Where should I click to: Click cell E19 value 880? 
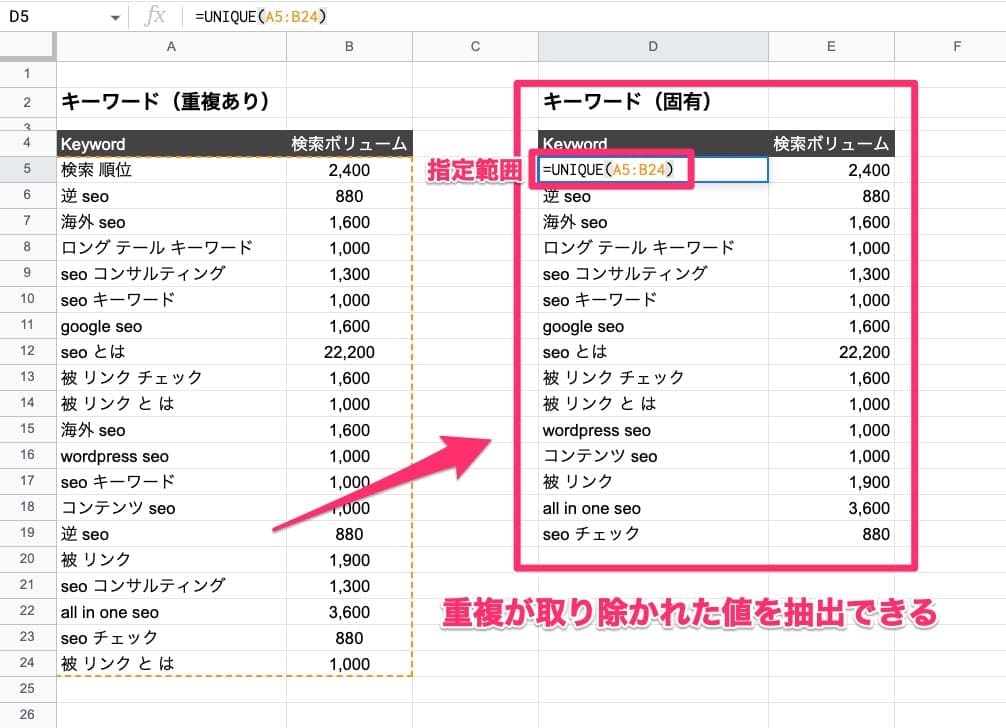pos(831,534)
